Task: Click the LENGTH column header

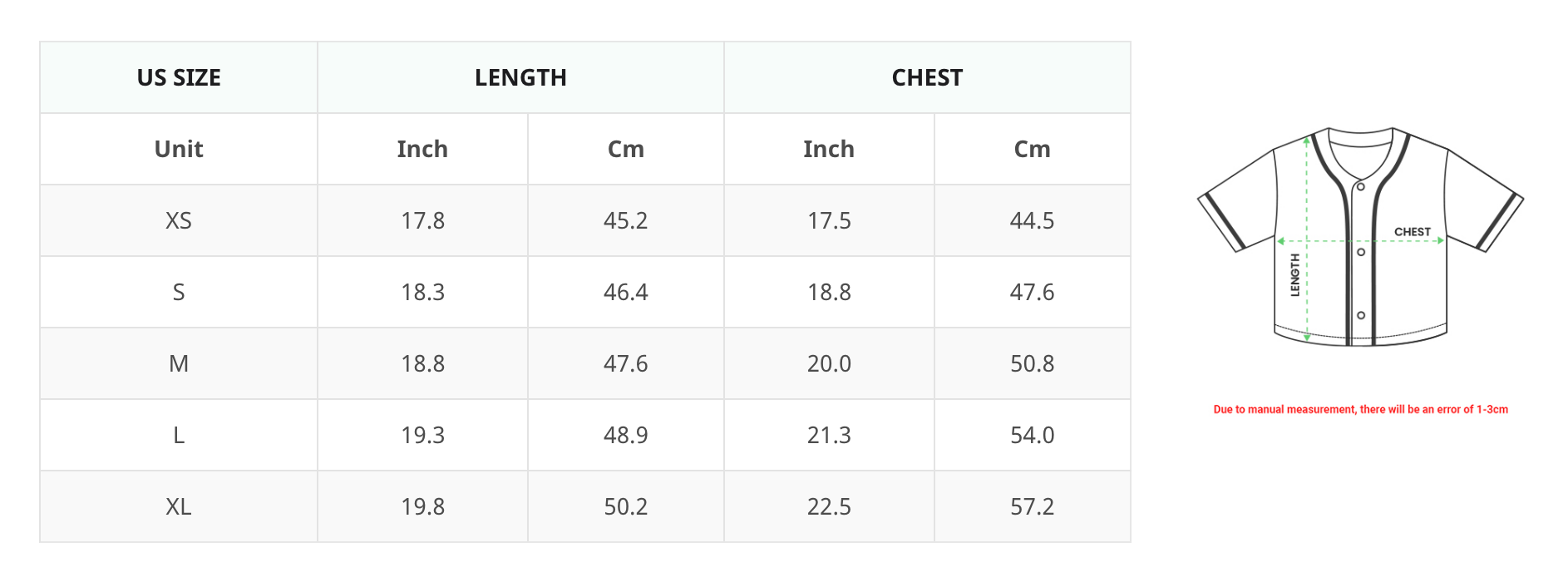Action: click(x=520, y=77)
